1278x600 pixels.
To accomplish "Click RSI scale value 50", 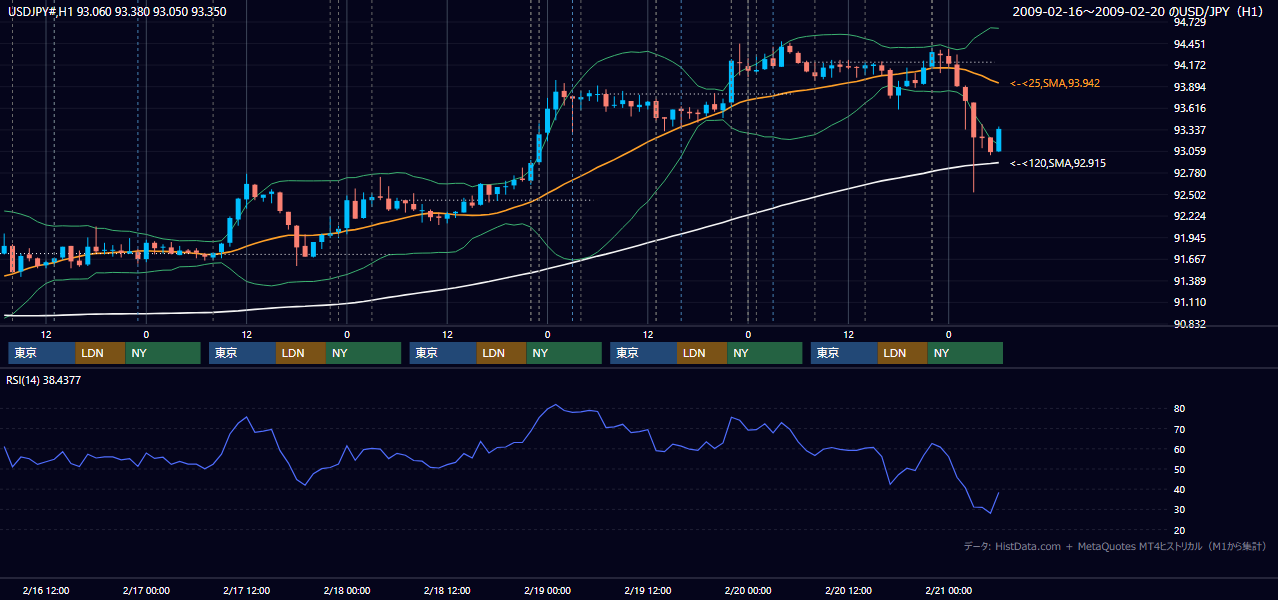I will click(1180, 469).
